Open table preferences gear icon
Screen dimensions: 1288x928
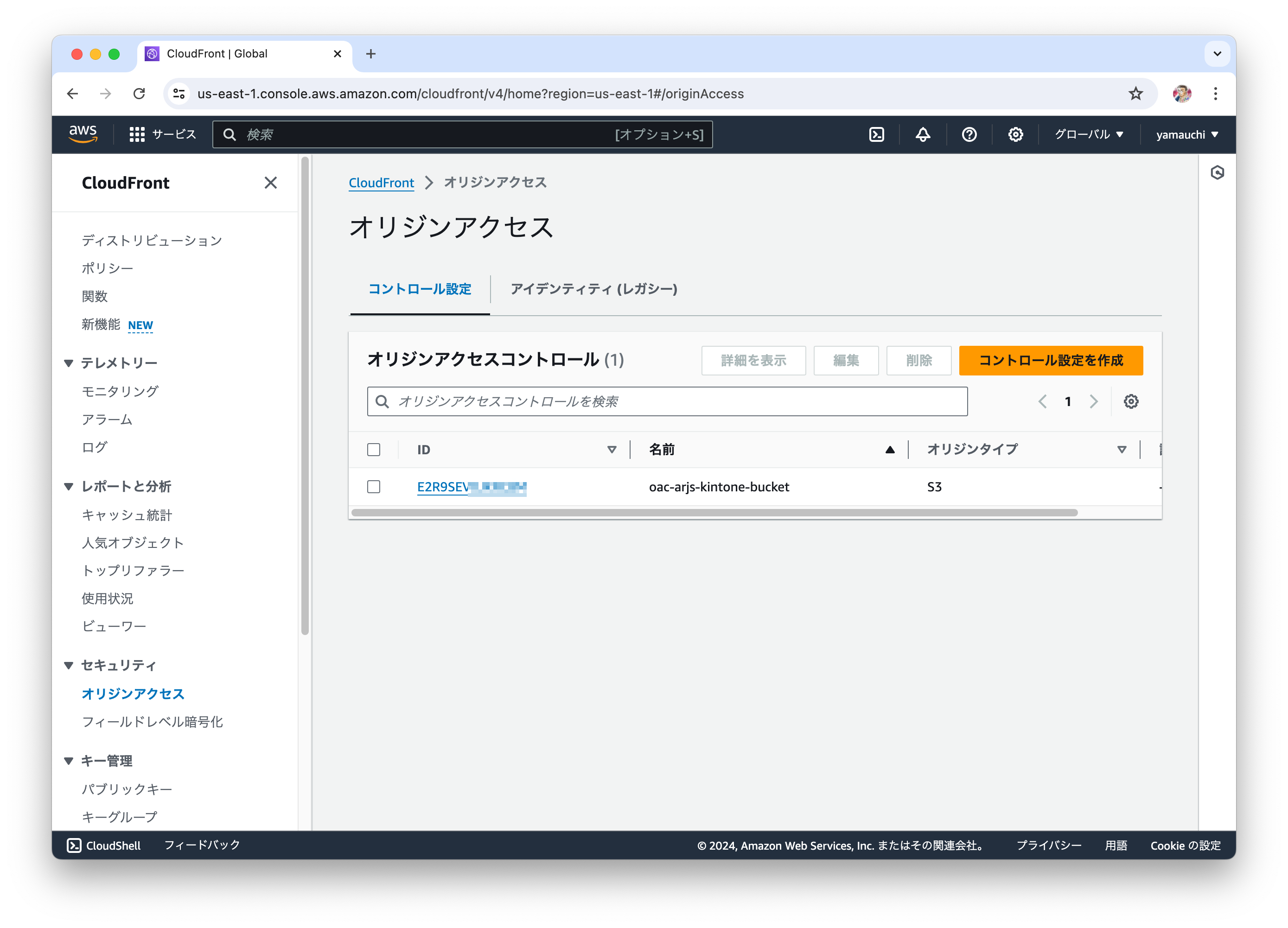pos(1131,401)
